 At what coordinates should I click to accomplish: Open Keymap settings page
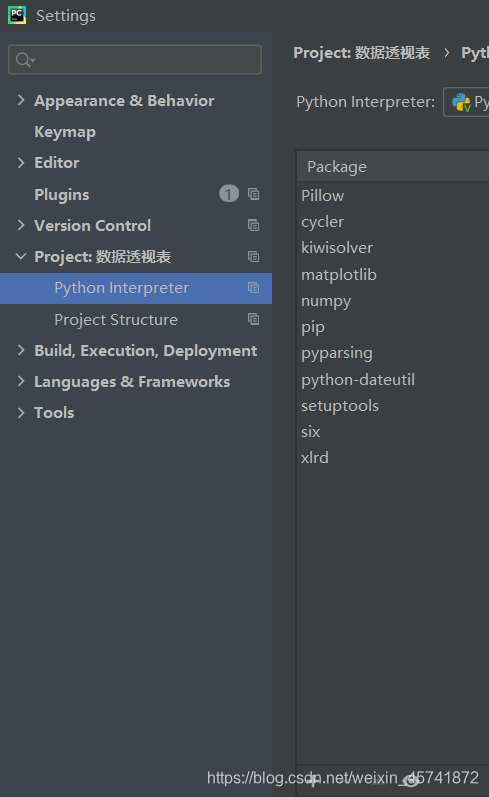[x=65, y=132]
